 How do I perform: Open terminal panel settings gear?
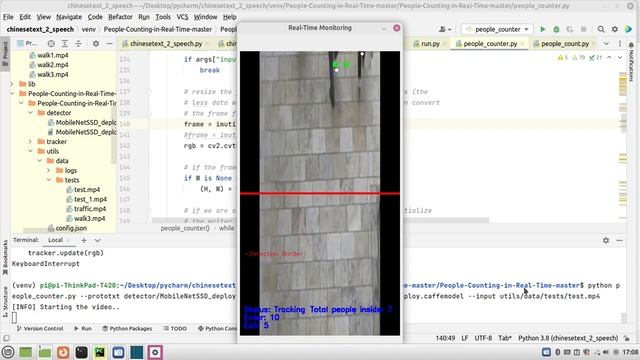click(606, 240)
